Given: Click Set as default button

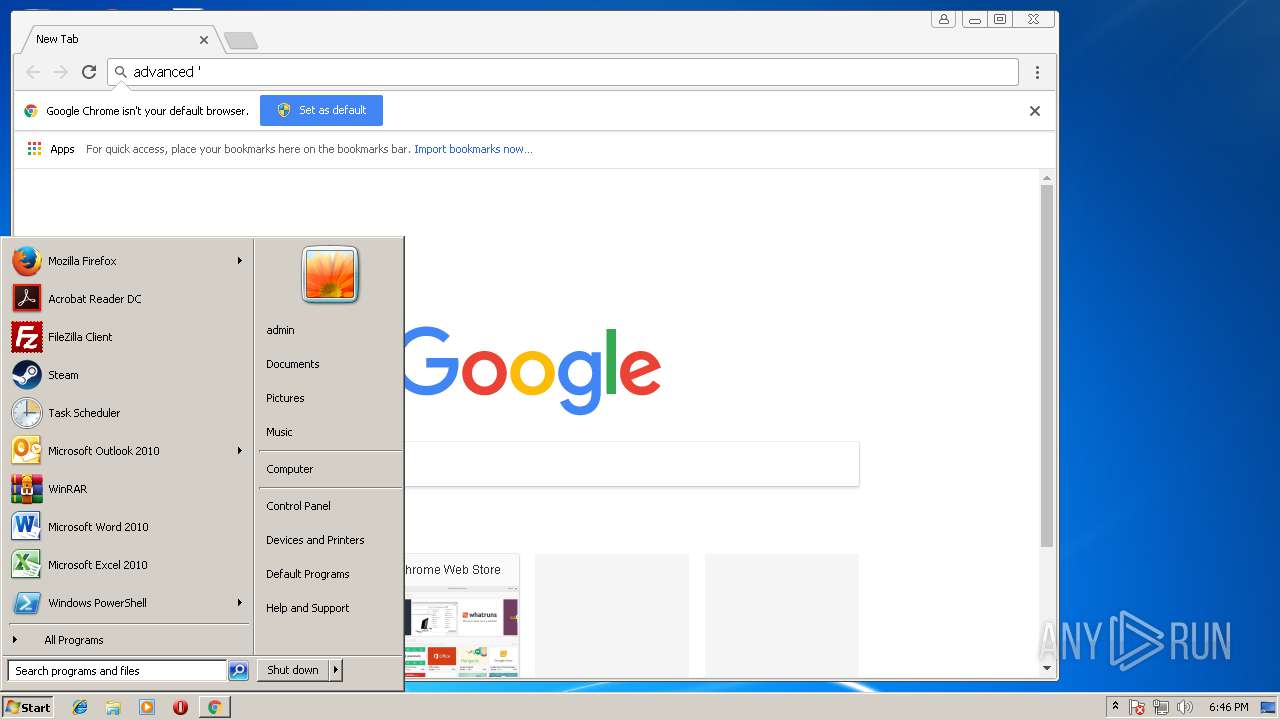Looking at the screenshot, I should point(321,110).
